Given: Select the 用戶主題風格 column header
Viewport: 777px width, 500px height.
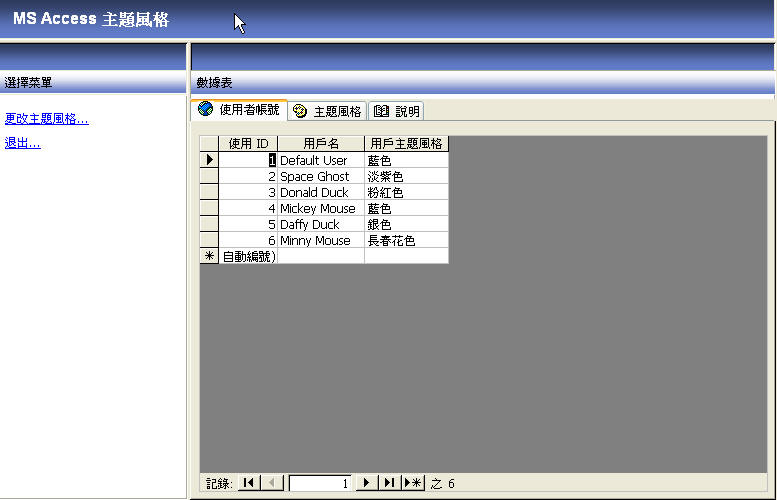Looking at the screenshot, I should (406, 144).
